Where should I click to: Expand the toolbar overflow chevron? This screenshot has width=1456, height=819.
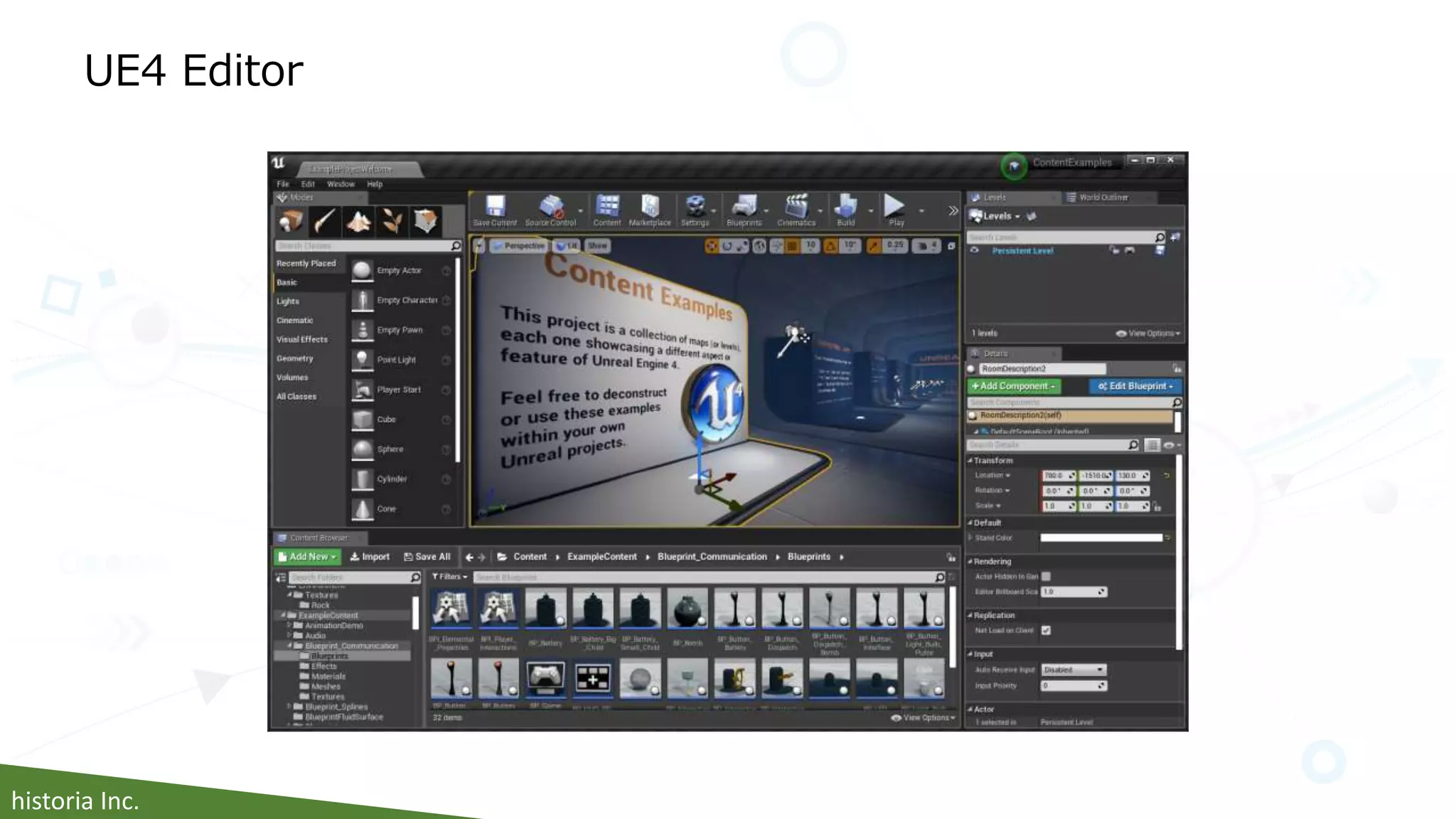pos(953,211)
